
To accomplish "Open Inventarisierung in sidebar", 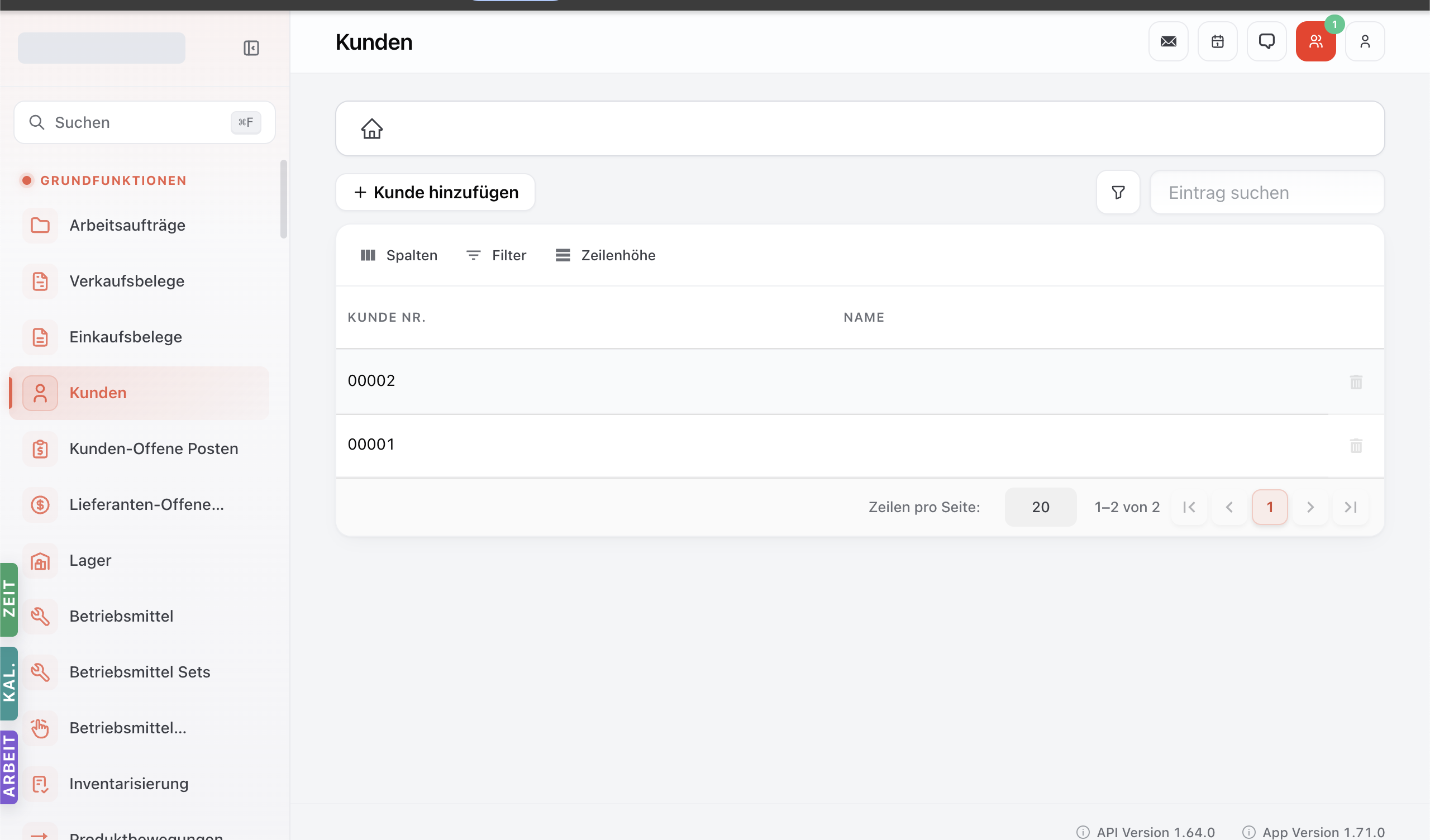I will coord(139,784).
